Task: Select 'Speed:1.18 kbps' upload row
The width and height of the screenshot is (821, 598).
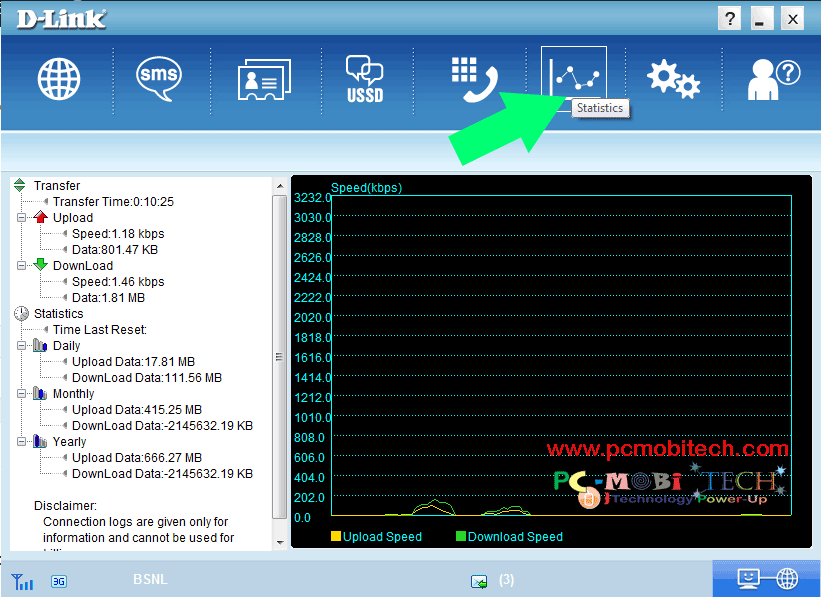Action: coord(118,234)
